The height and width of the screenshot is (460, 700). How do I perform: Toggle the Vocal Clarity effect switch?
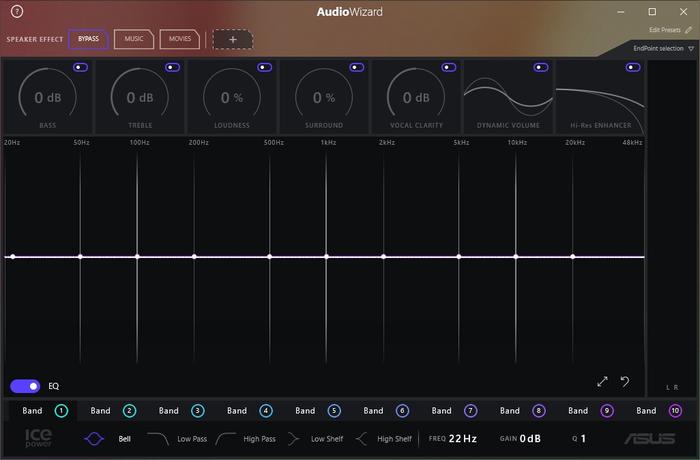(449, 67)
